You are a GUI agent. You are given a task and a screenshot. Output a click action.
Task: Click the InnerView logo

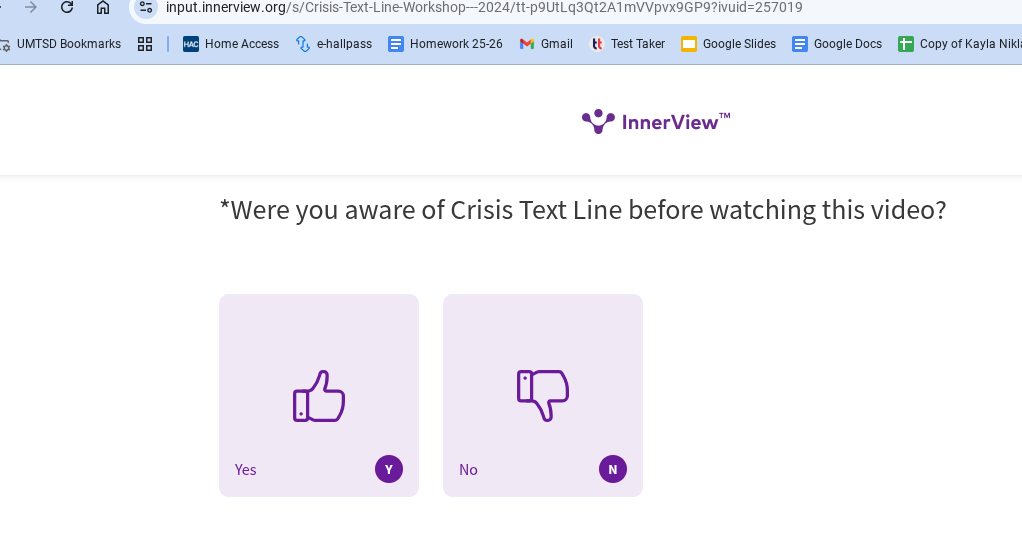pyautogui.click(x=656, y=122)
